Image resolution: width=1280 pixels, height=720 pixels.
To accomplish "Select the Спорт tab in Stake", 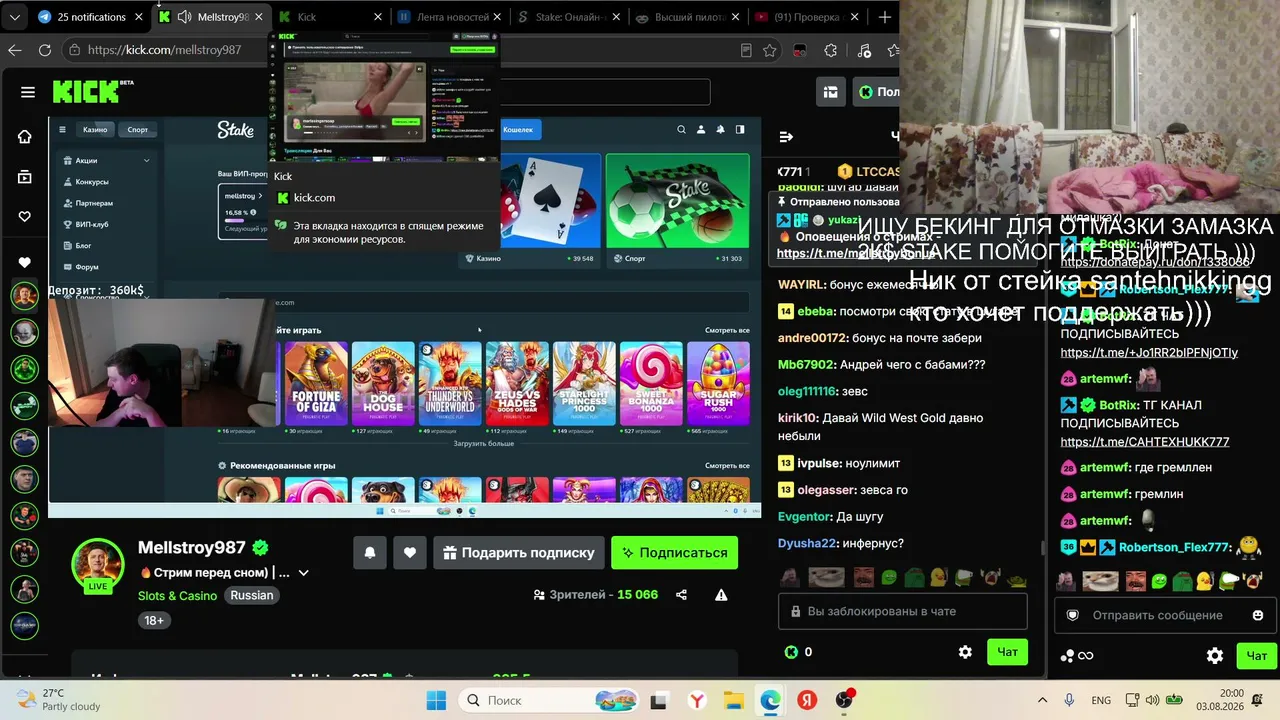I will (137, 129).
